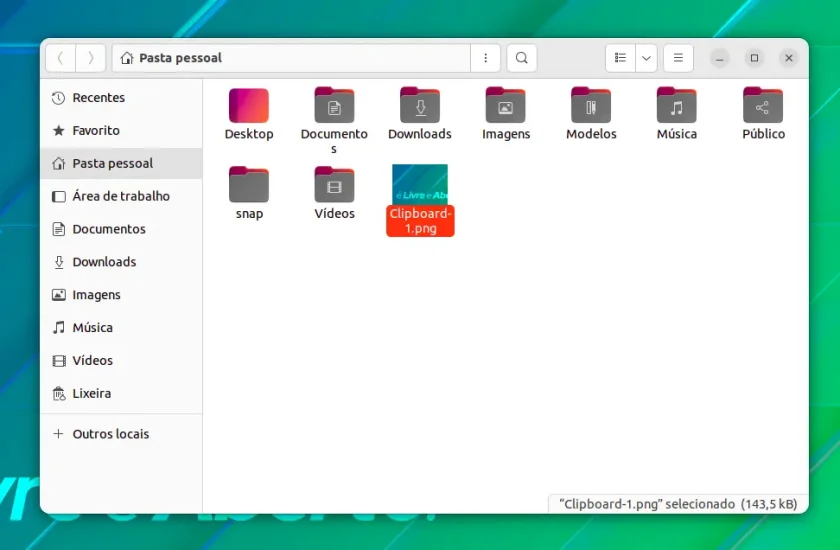Select the Desktop folder icon
Image resolution: width=840 pixels, height=550 pixels.
click(x=249, y=106)
